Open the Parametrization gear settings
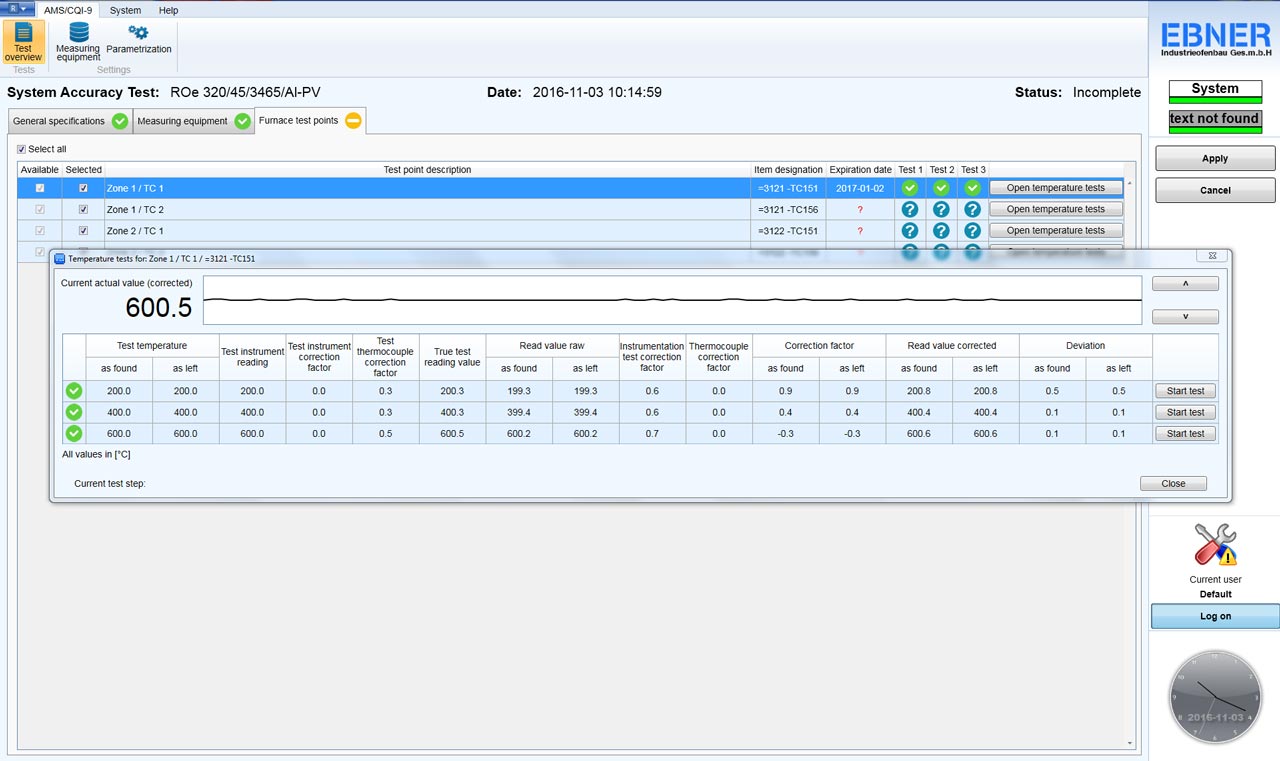This screenshot has width=1280, height=761. (x=139, y=39)
